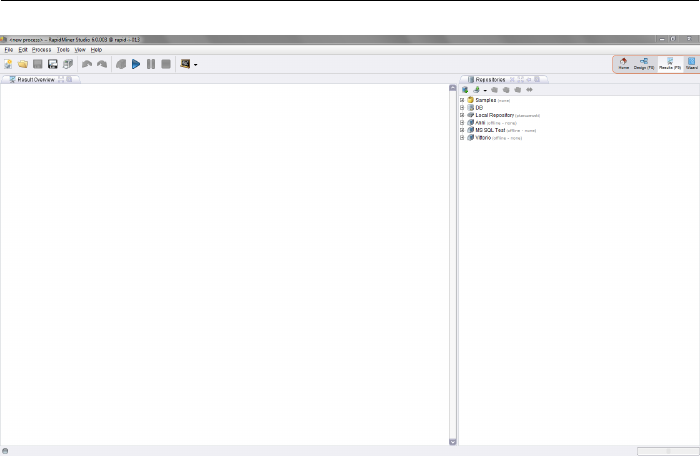The height and width of the screenshot is (456, 700).
Task: Click the last icon on Result Overview tab
Action: 69,79
